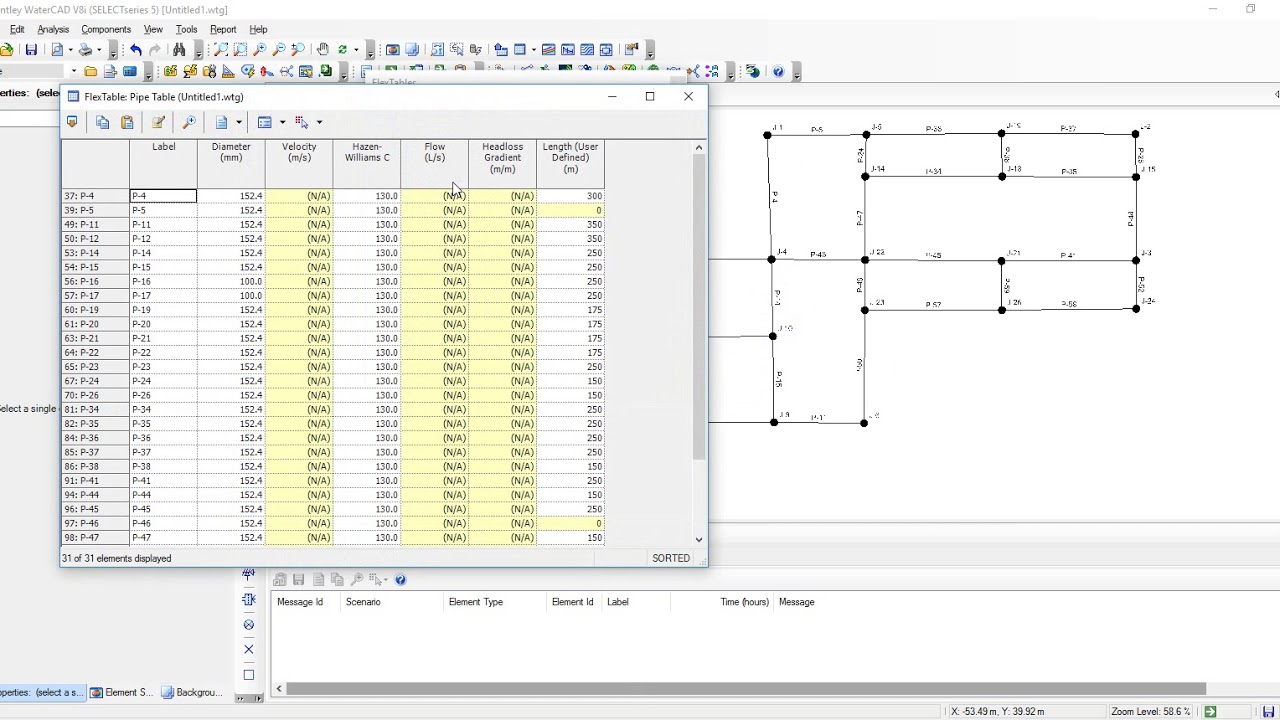Click label cell 'P-24' in table

pos(163,381)
